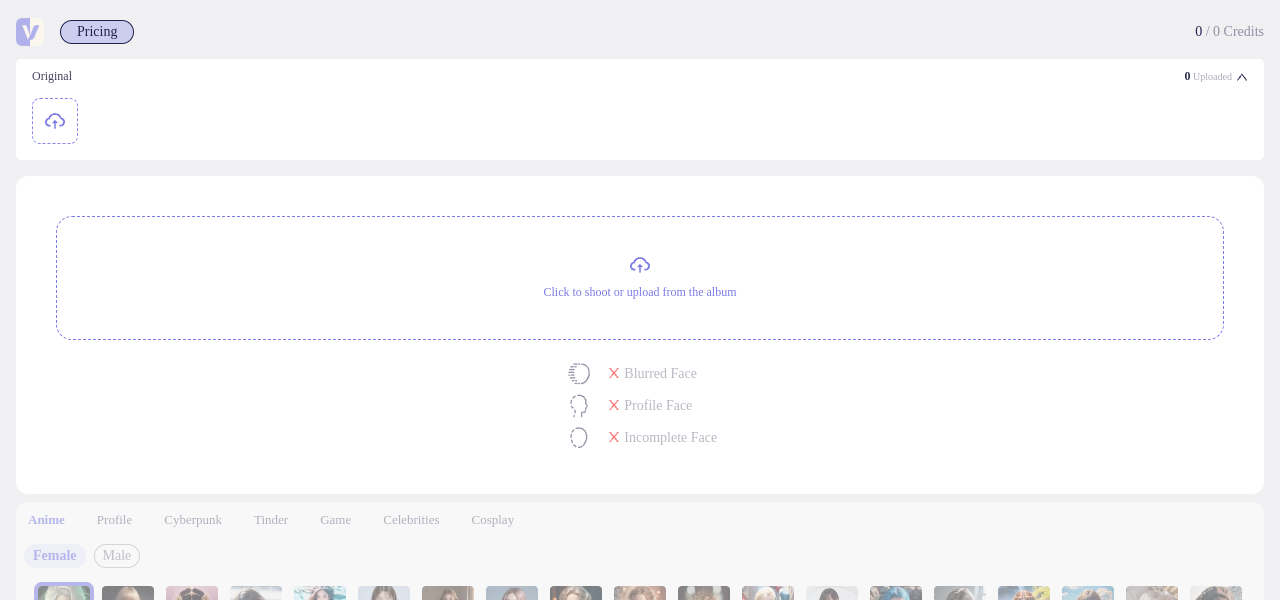The image size is (1280, 600).
Task: Click the small upload cloud icon under Original
Action: (x=55, y=121)
